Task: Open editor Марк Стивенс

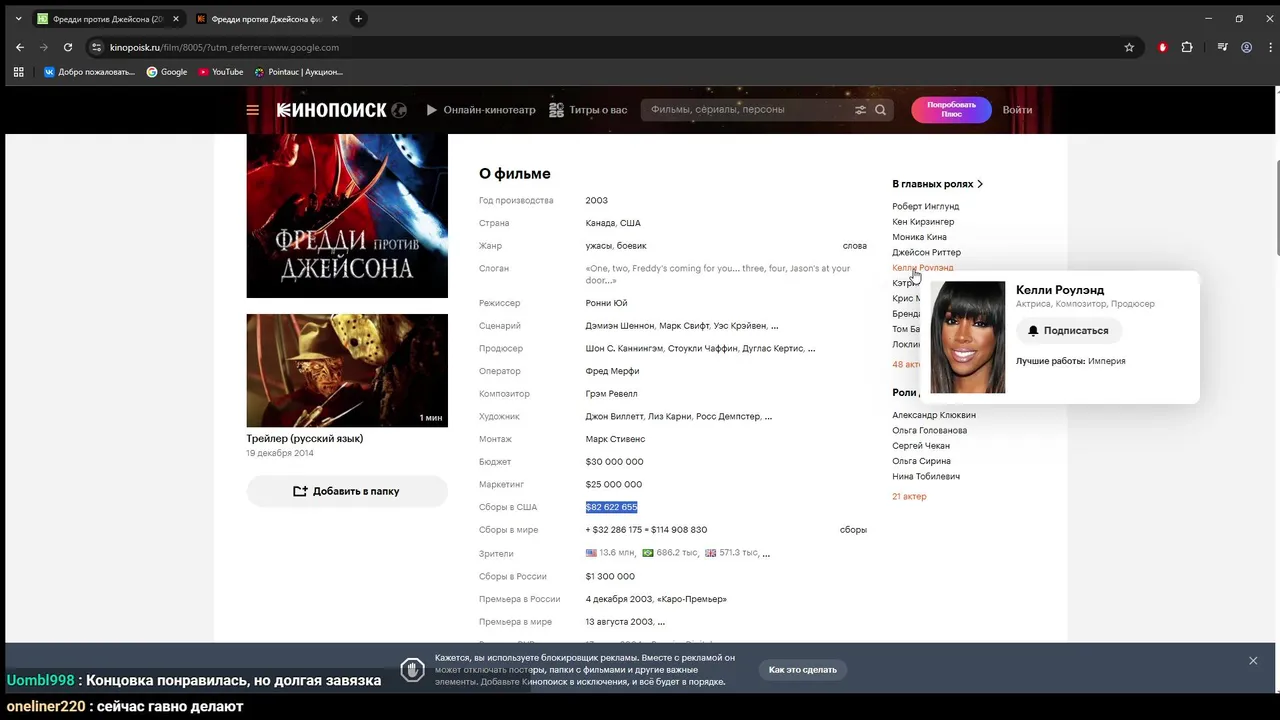Action: click(x=615, y=439)
